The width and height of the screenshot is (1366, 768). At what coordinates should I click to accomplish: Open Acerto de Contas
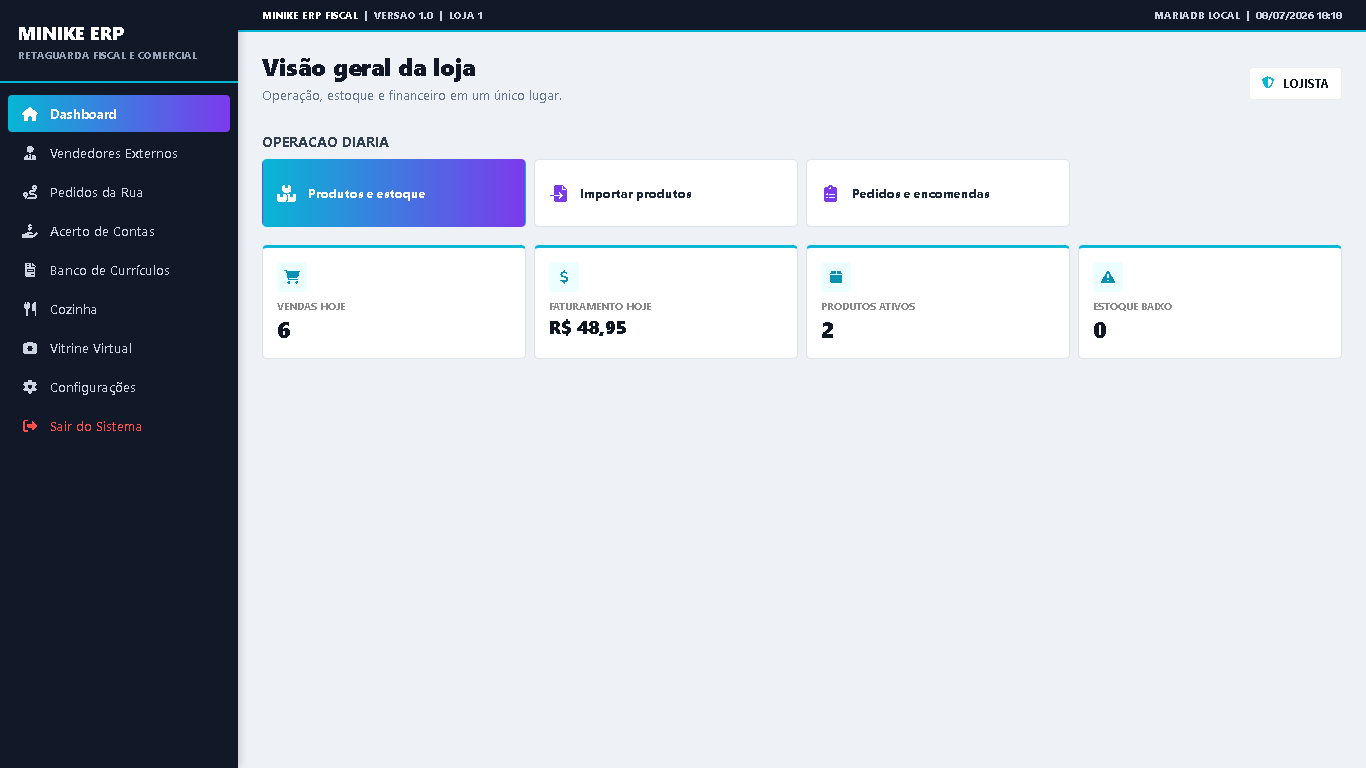pos(119,231)
